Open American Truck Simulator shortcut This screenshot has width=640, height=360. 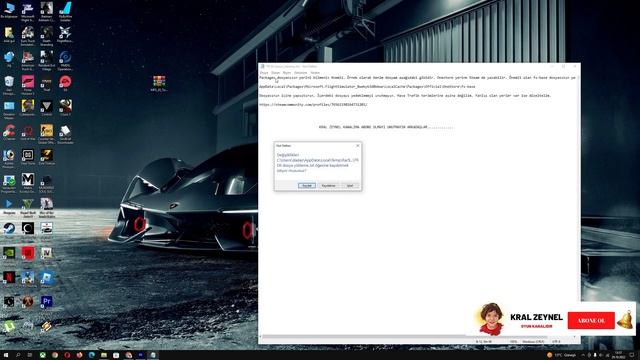pyautogui.click(x=28, y=60)
